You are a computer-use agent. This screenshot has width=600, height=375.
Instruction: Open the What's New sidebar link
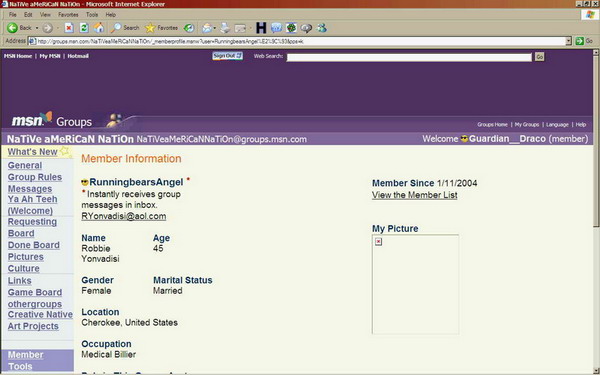(x=33, y=152)
